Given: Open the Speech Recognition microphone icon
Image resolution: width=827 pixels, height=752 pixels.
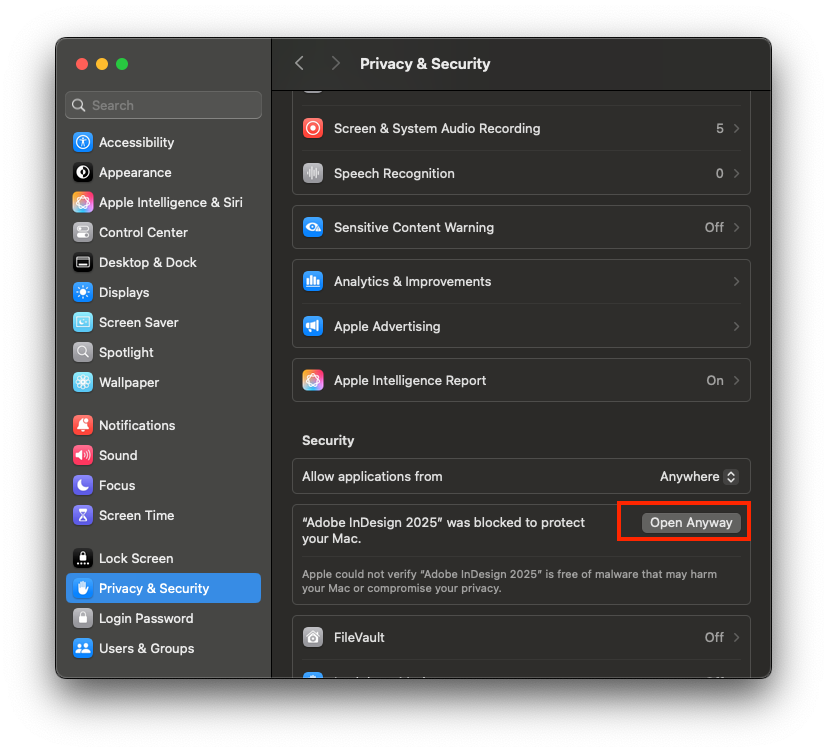Looking at the screenshot, I should [311, 172].
